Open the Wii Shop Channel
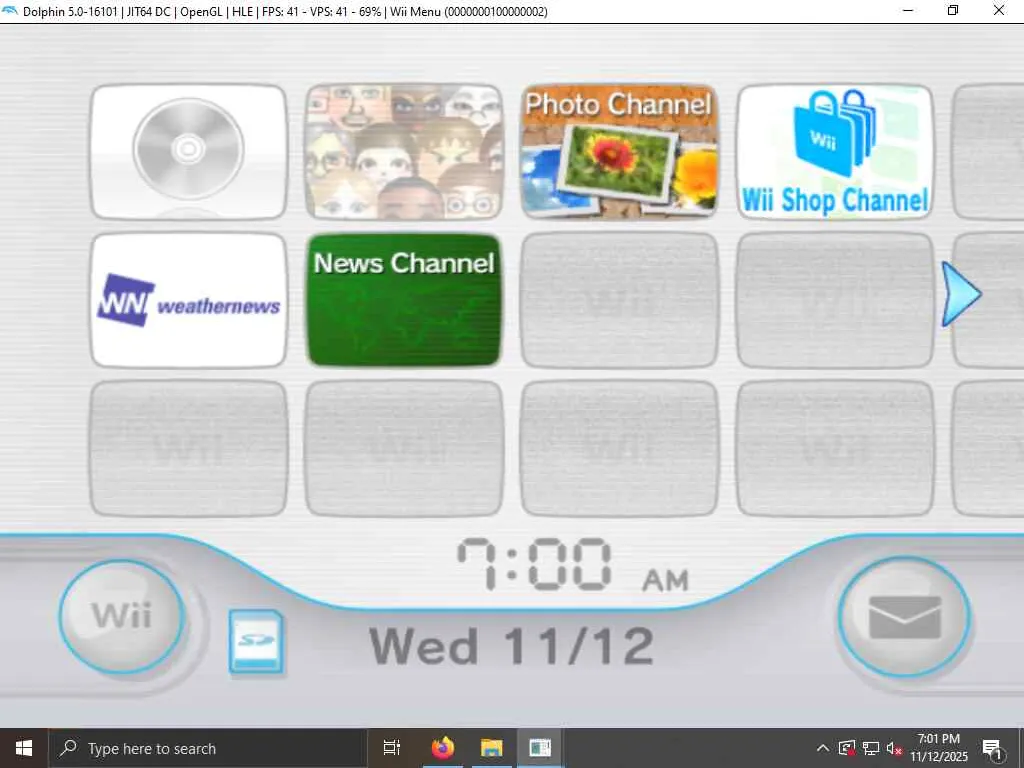This screenshot has width=1024, height=768. (x=835, y=152)
